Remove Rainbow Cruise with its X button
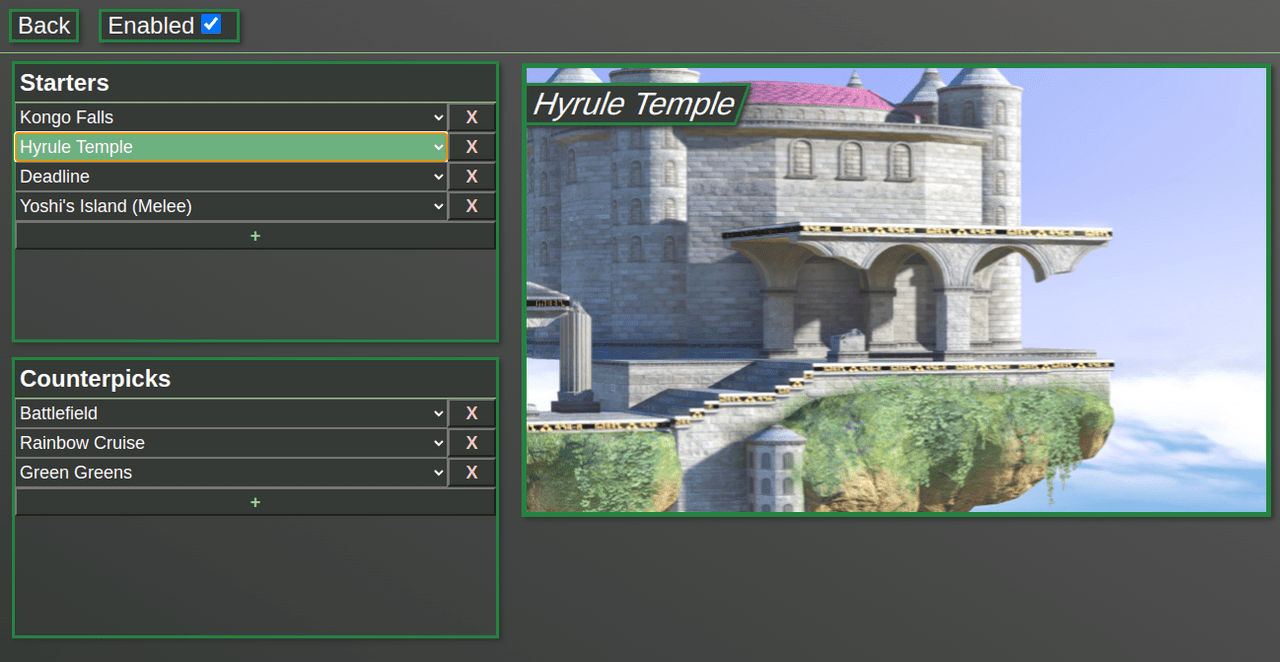This screenshot has width=1280, height=662. pyautogui.click(x=472, y=443)
